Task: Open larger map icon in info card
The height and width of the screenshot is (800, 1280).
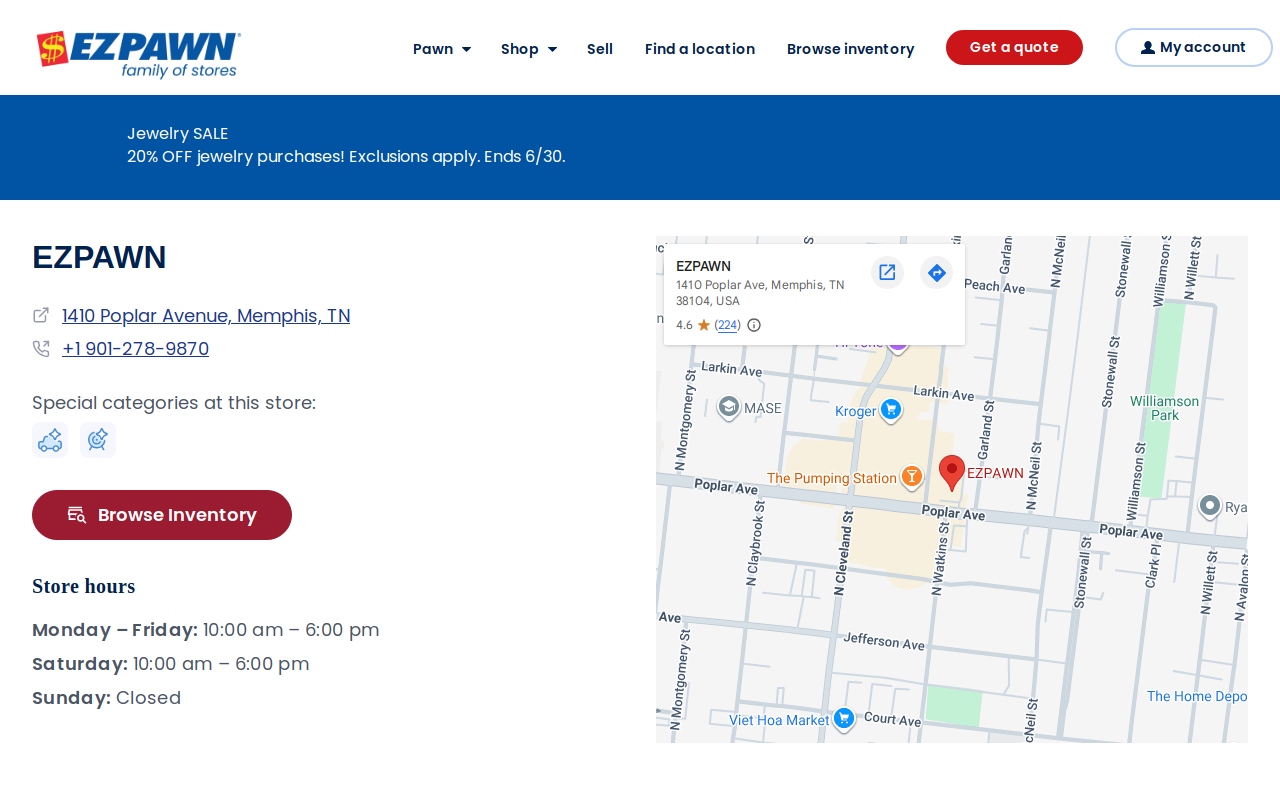Action: click(887, 272)
